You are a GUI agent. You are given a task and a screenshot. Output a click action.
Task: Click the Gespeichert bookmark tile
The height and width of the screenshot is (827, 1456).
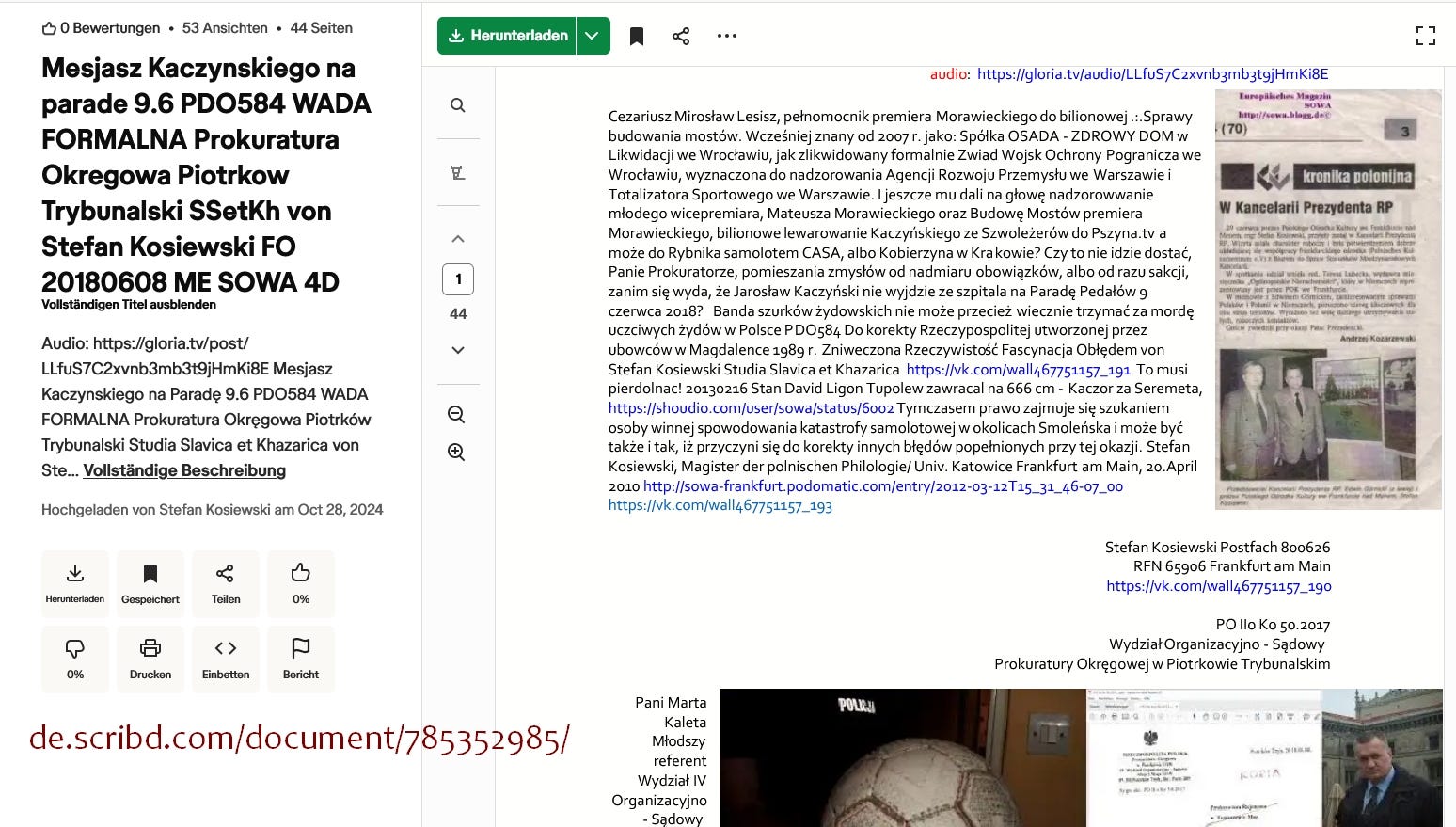pos(150,583)
